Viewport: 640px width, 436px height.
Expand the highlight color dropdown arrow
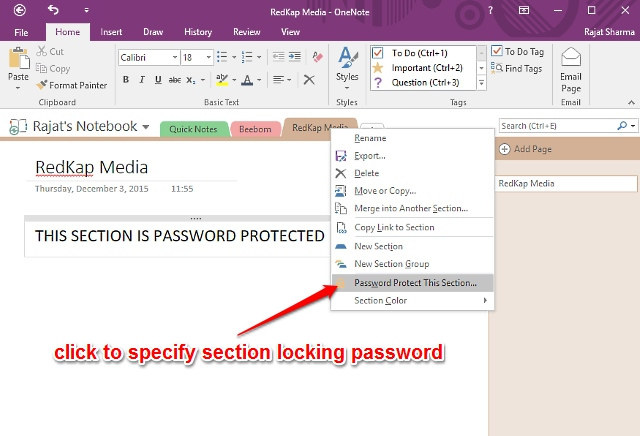point(234,80)
